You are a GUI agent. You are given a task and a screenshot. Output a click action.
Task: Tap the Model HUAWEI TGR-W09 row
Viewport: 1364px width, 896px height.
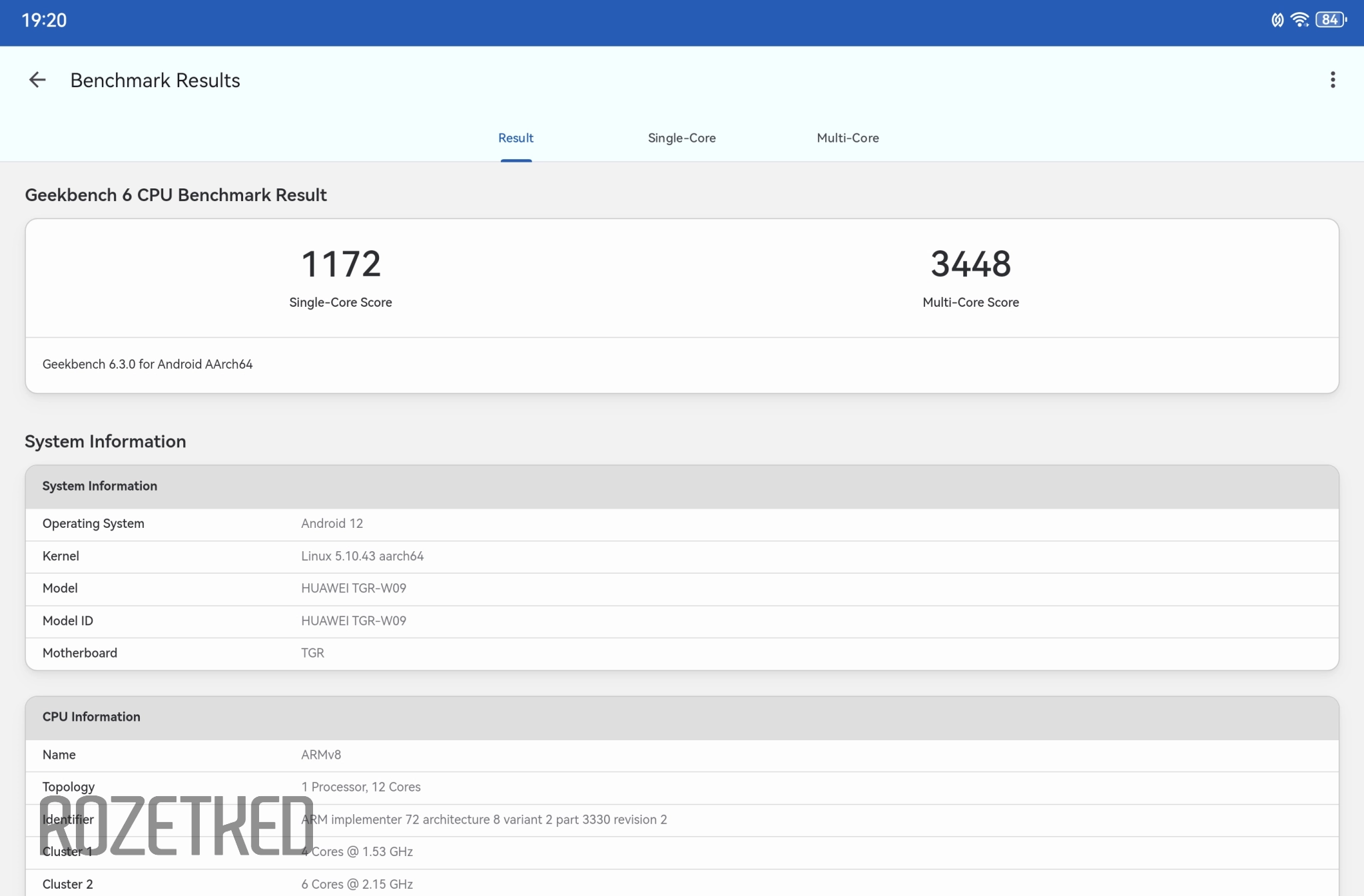click(x=353, y=588)
